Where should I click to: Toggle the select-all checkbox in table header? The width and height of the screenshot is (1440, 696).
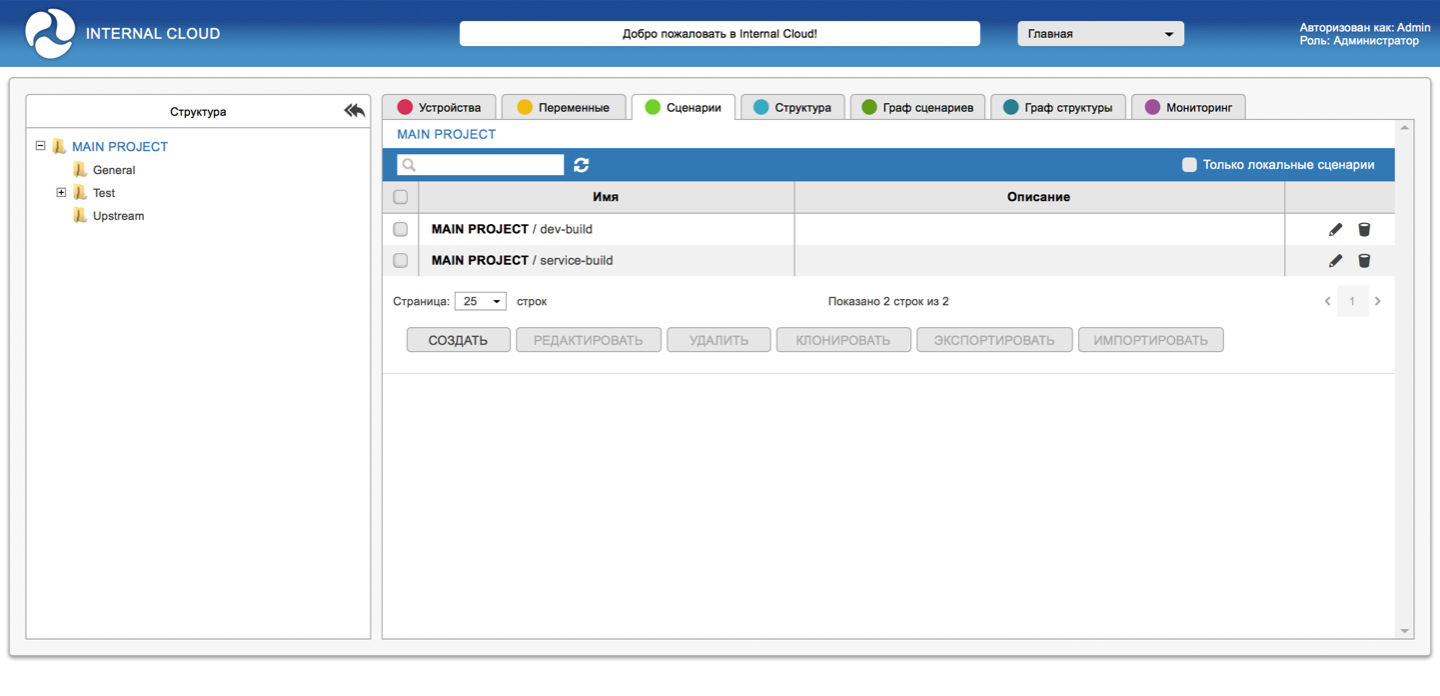[x=401, y=197]
